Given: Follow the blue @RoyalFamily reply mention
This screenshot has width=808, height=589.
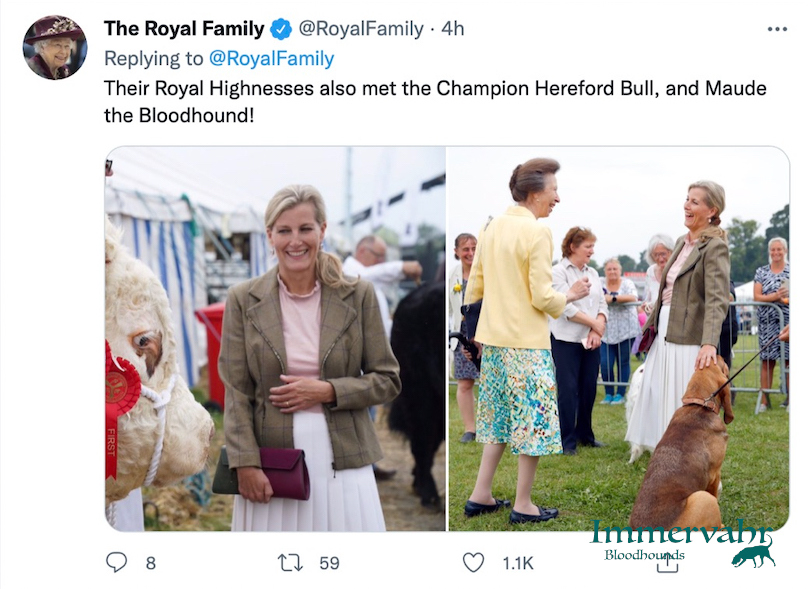Looking at the screenshot, I should click(271, 58).
